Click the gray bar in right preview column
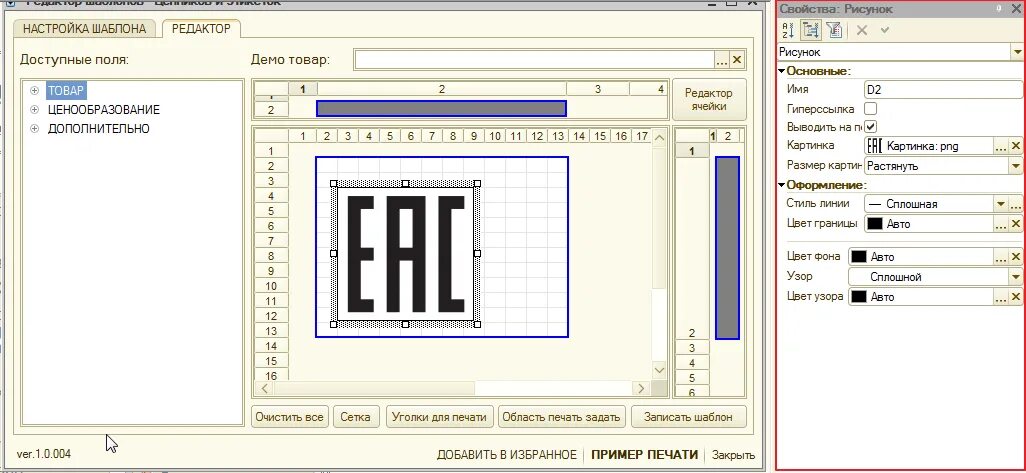Viewport: 1026px width, 473px height. tap(727, 248)
